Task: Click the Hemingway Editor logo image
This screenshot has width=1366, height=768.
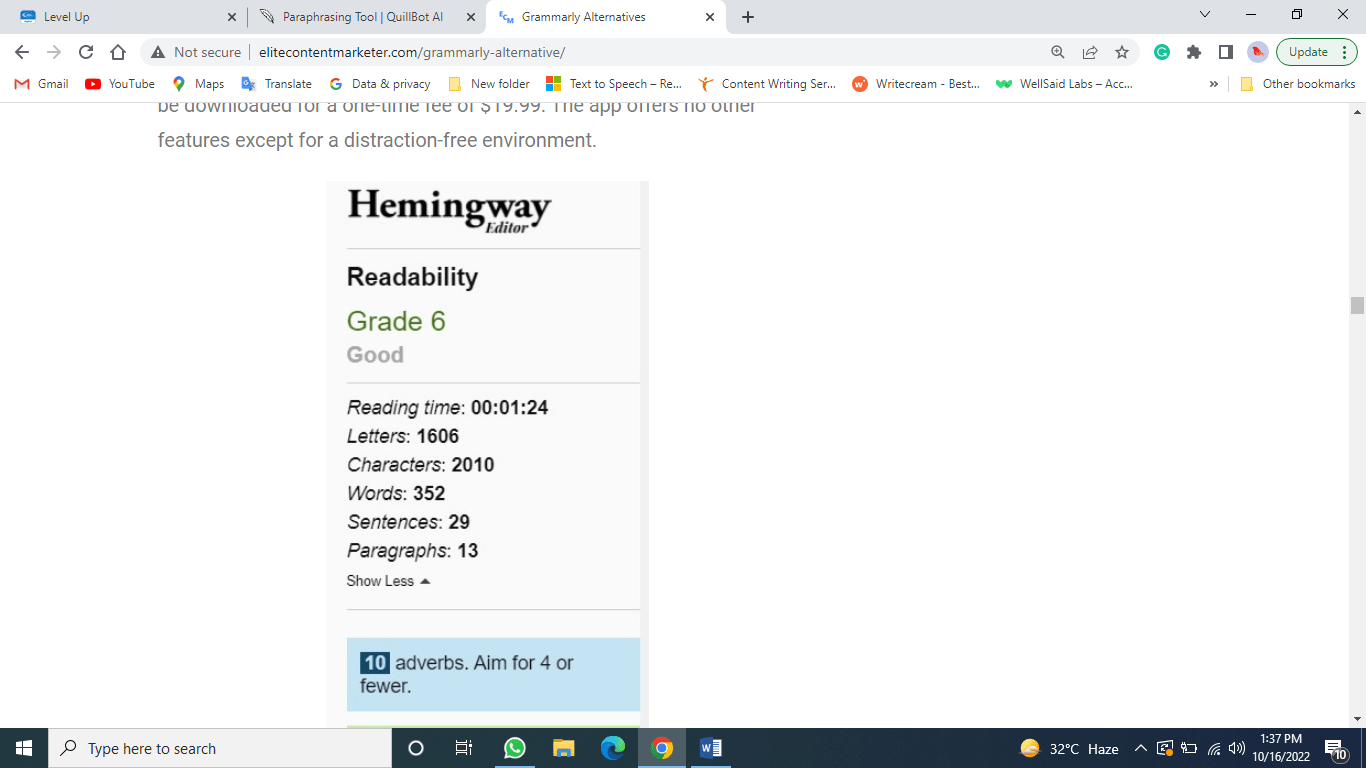Action: [449, 210]
